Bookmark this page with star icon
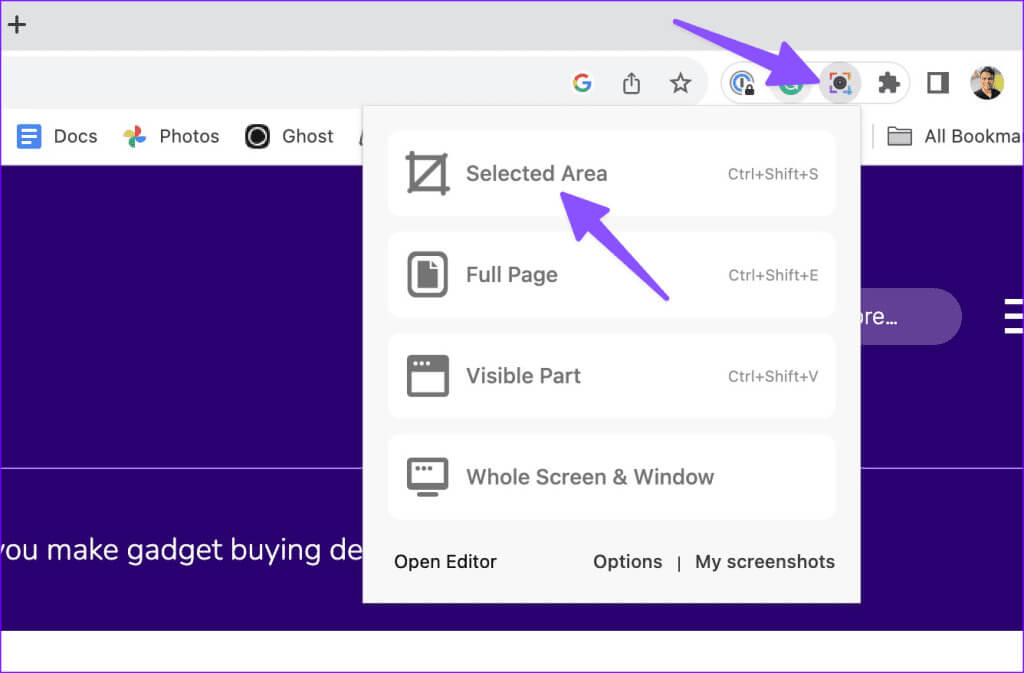This screenshot has width=1024, height=673. pyautogui.click(x=680, y=83)
